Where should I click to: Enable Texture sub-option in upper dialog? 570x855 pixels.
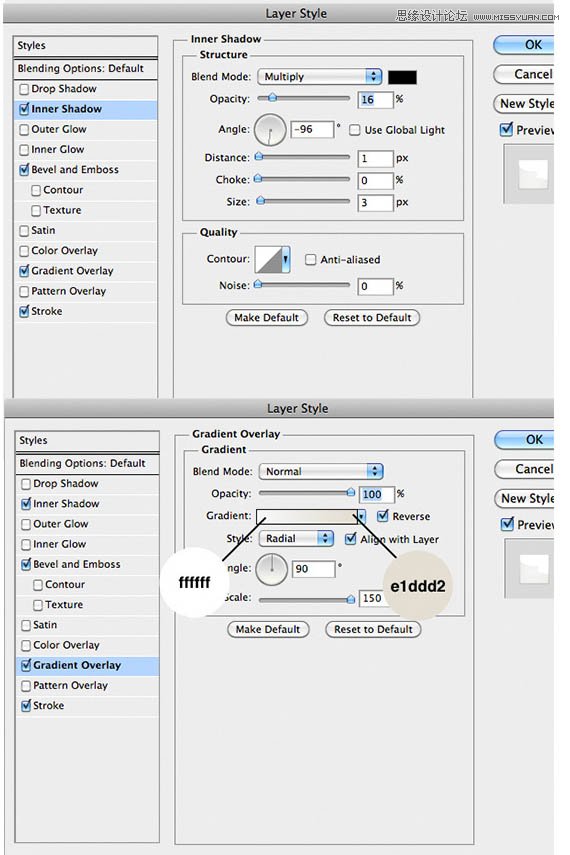click(x=36, y=210)
